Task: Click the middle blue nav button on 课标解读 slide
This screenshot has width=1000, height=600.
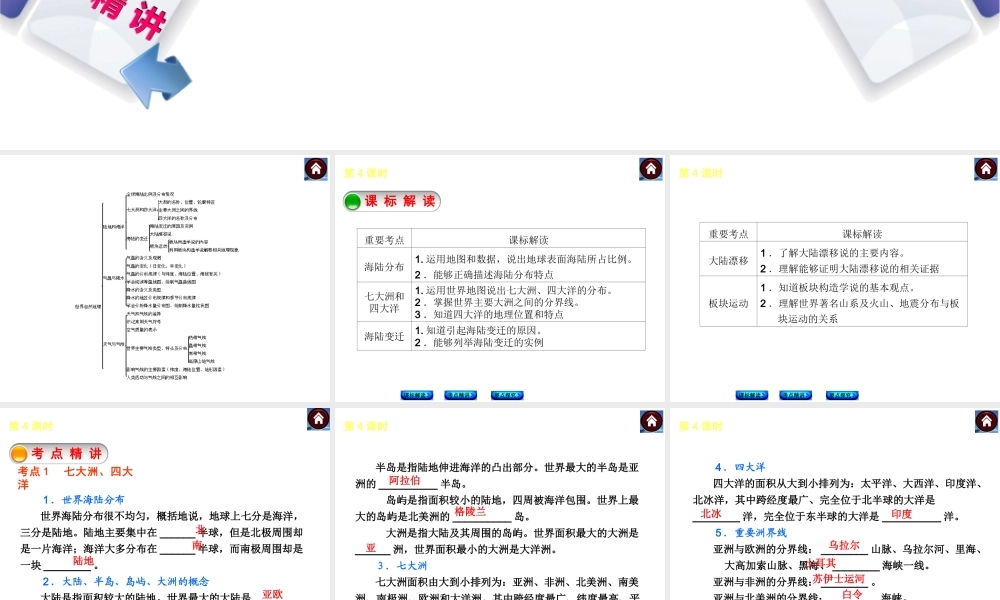Action: click(460, 395)
